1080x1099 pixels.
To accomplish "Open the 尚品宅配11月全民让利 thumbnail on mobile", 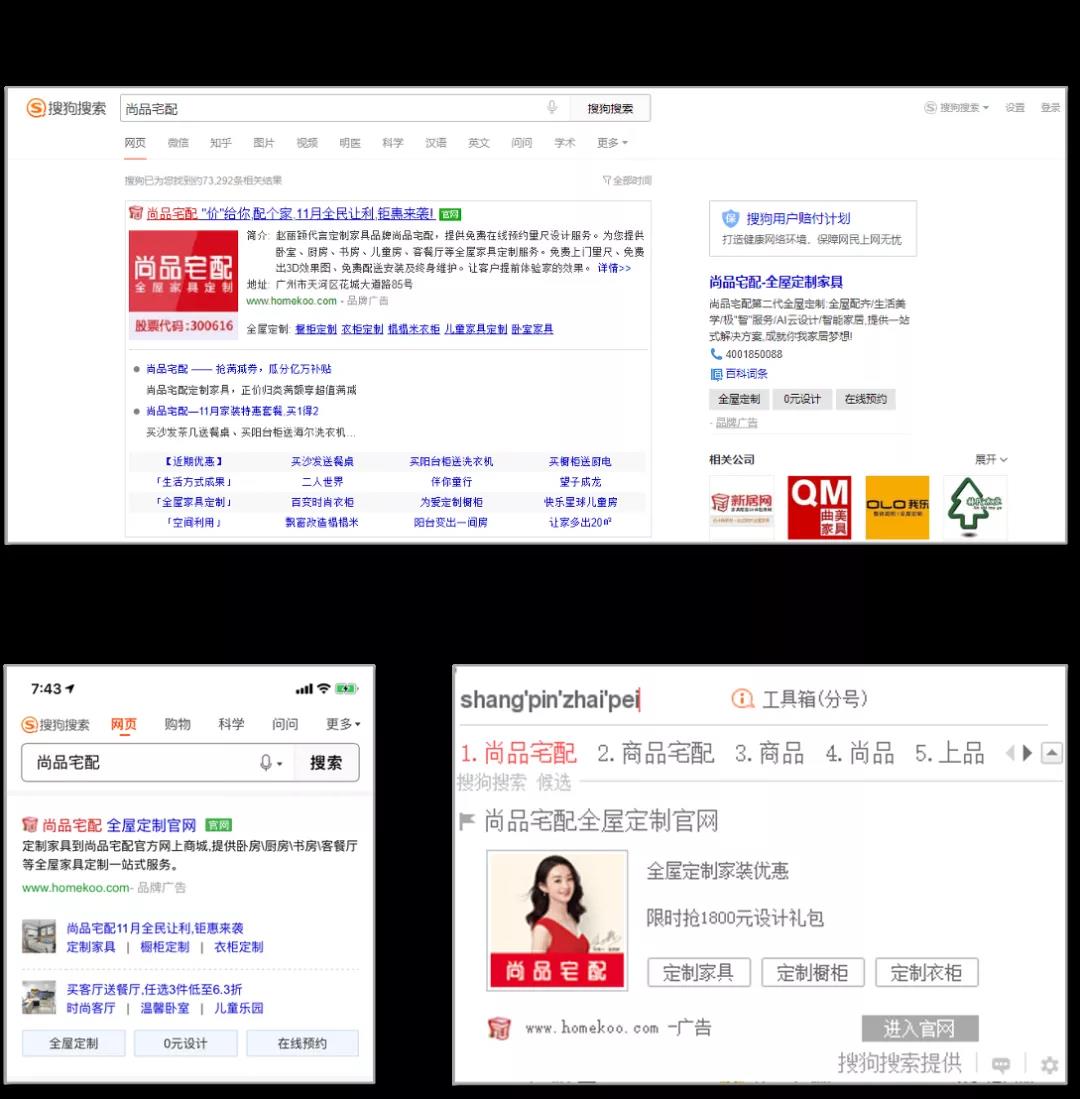I will point(39,937).
